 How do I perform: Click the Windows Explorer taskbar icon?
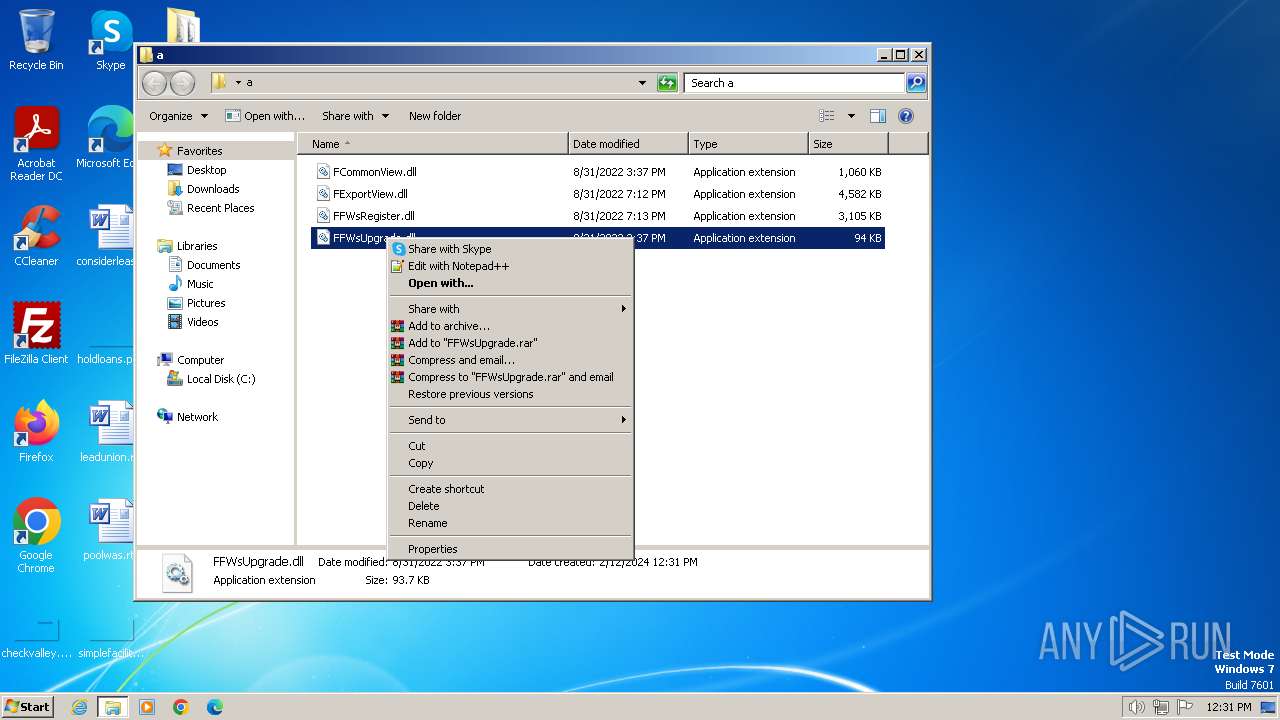112,707
